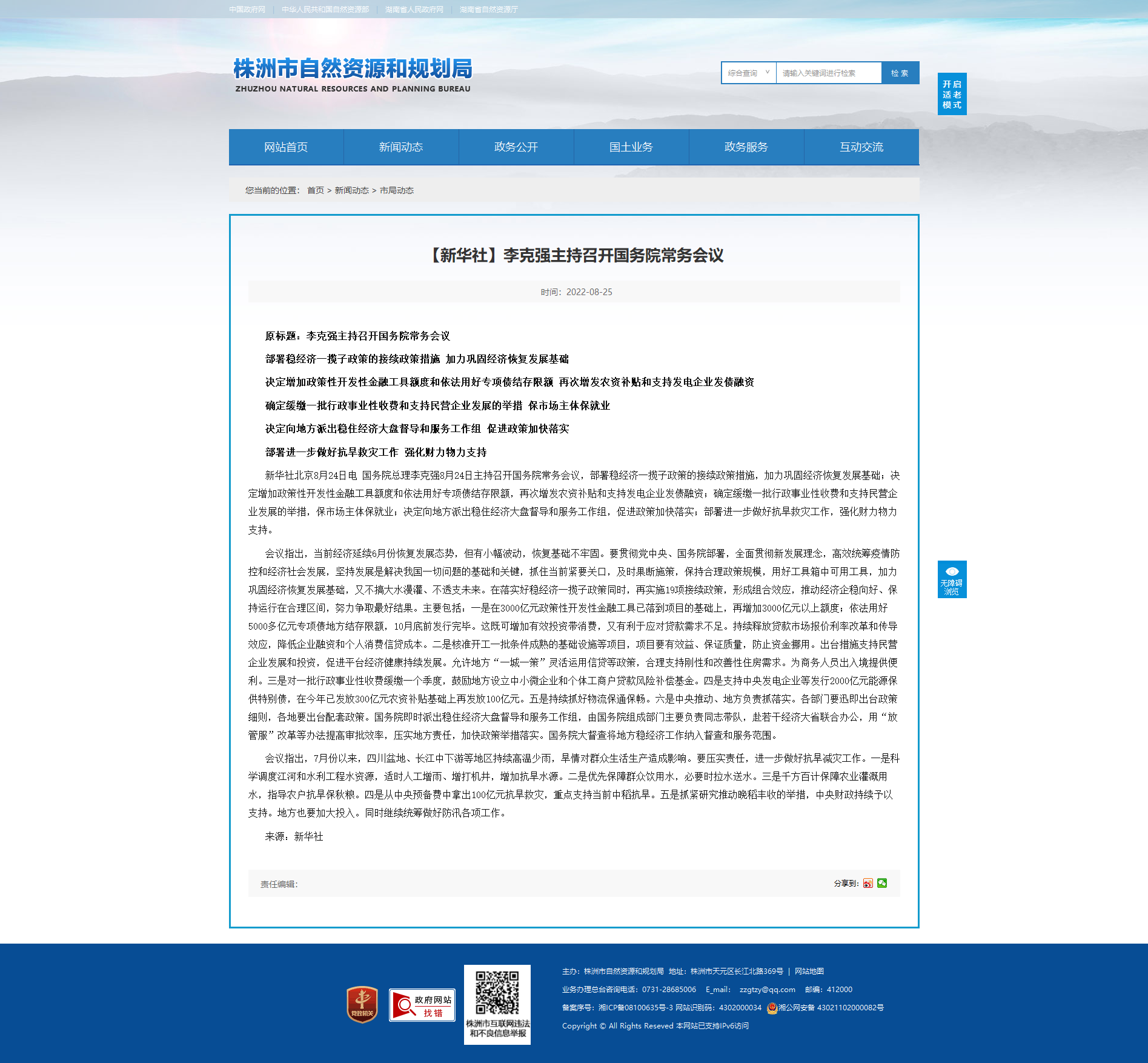Screen dimensions: 1148x1063
Task: Click the 株洲市自然资源和规划局 site logo
Action: [353, 75]
